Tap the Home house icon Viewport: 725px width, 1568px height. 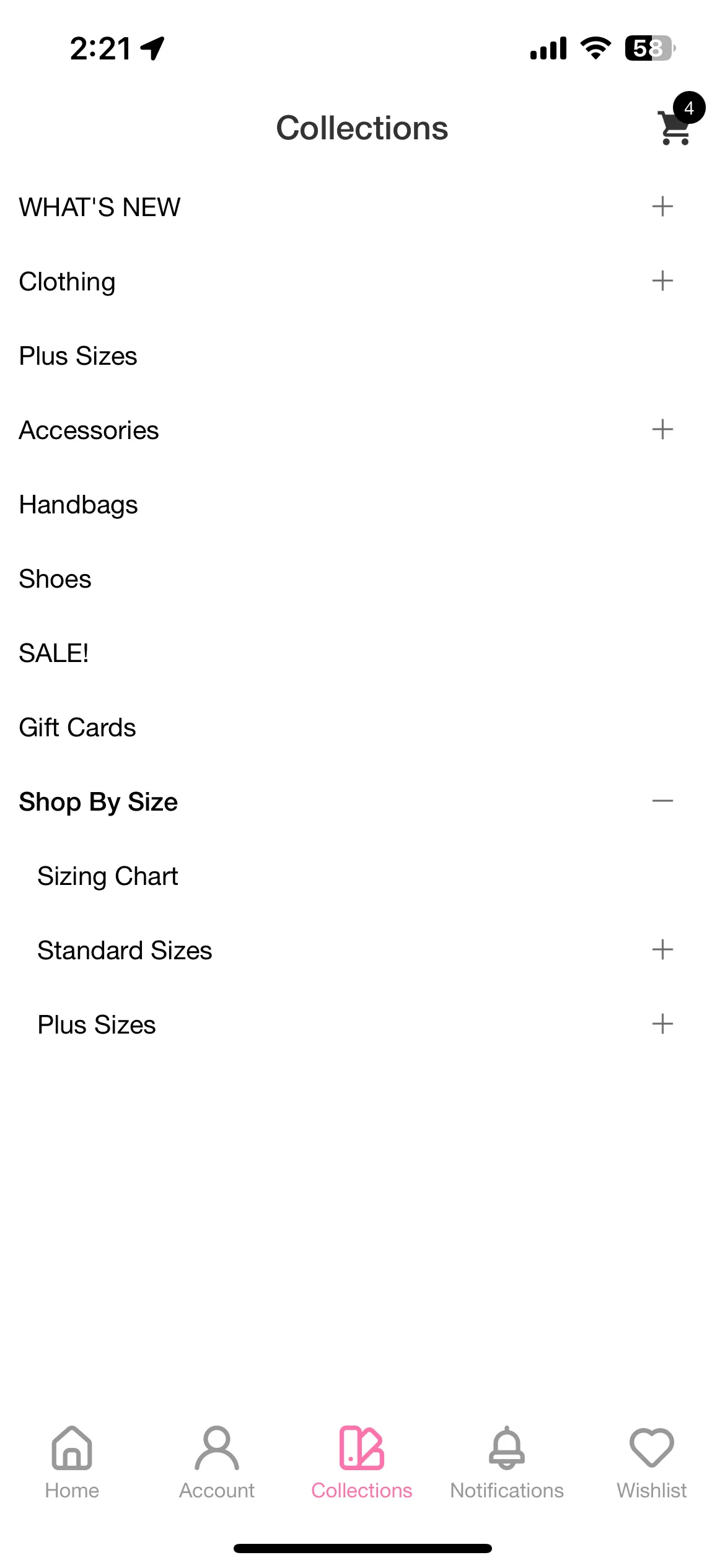pyautogui.click(x=72, y=1448)
